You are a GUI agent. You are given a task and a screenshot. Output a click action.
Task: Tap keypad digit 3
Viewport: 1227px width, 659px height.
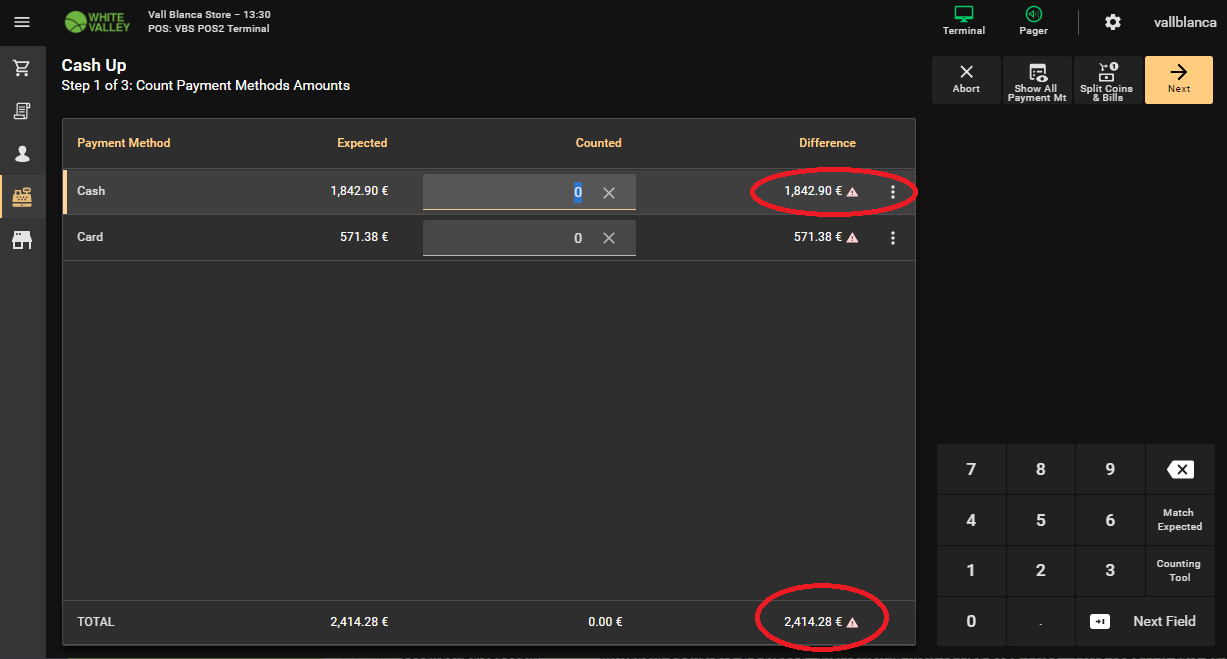click(x=1110, y=571)
